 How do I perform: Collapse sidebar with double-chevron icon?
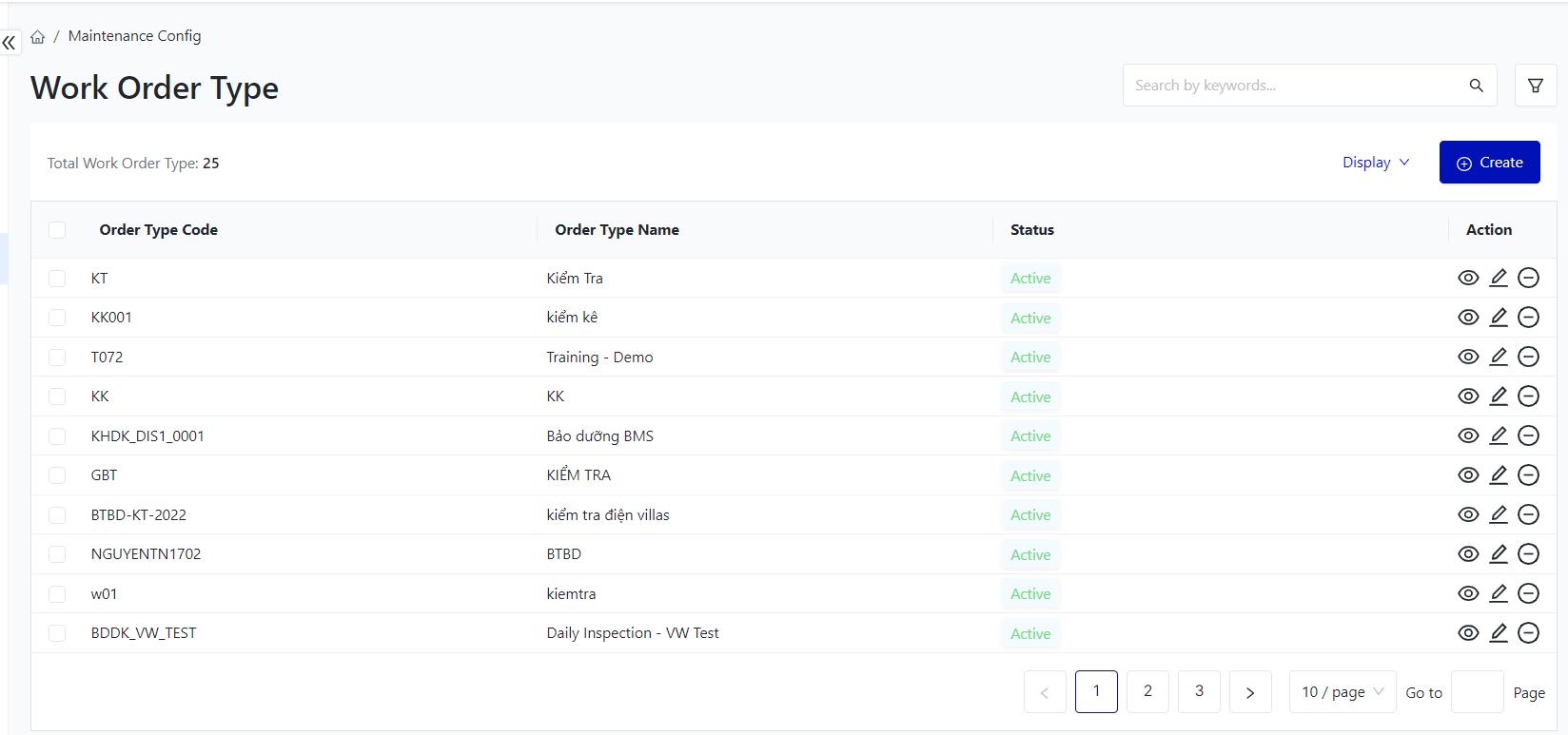[10, 43]
